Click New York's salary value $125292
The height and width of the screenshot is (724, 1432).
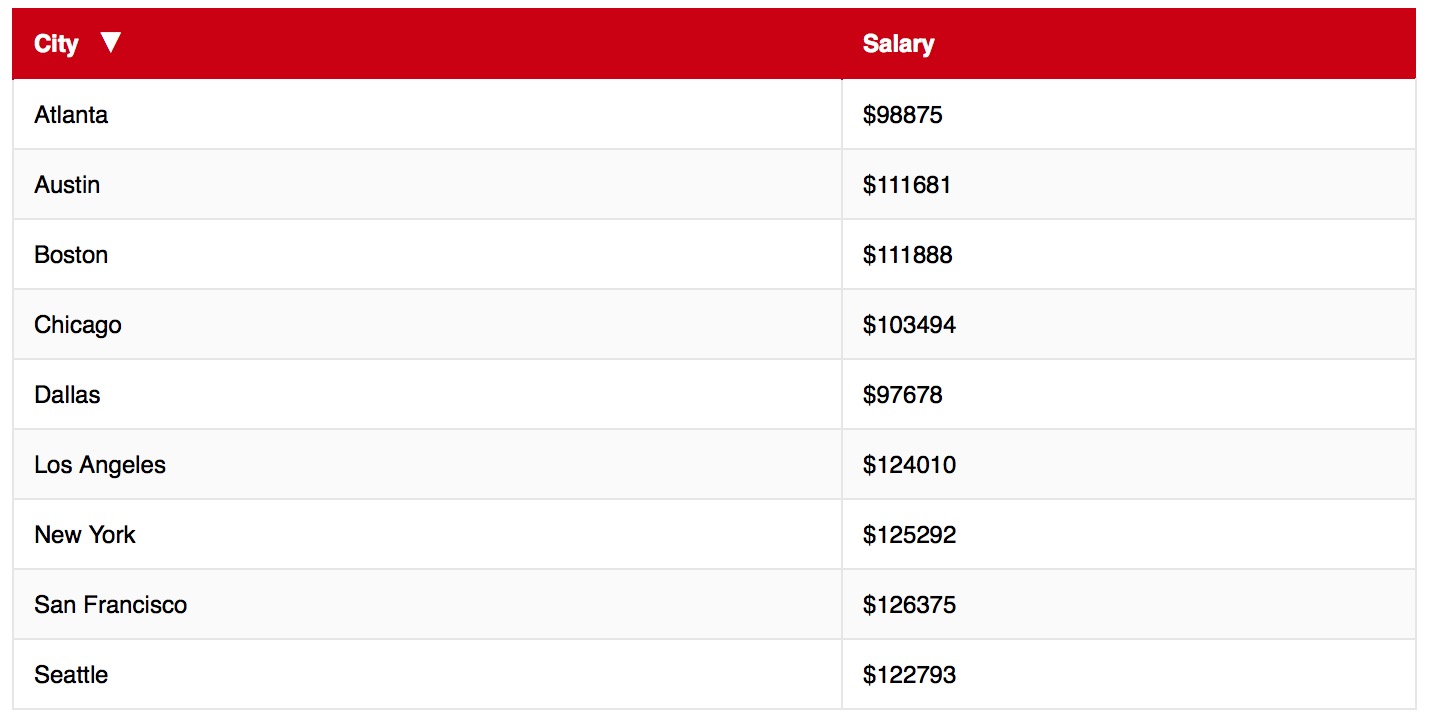click(x=909, y=535)
